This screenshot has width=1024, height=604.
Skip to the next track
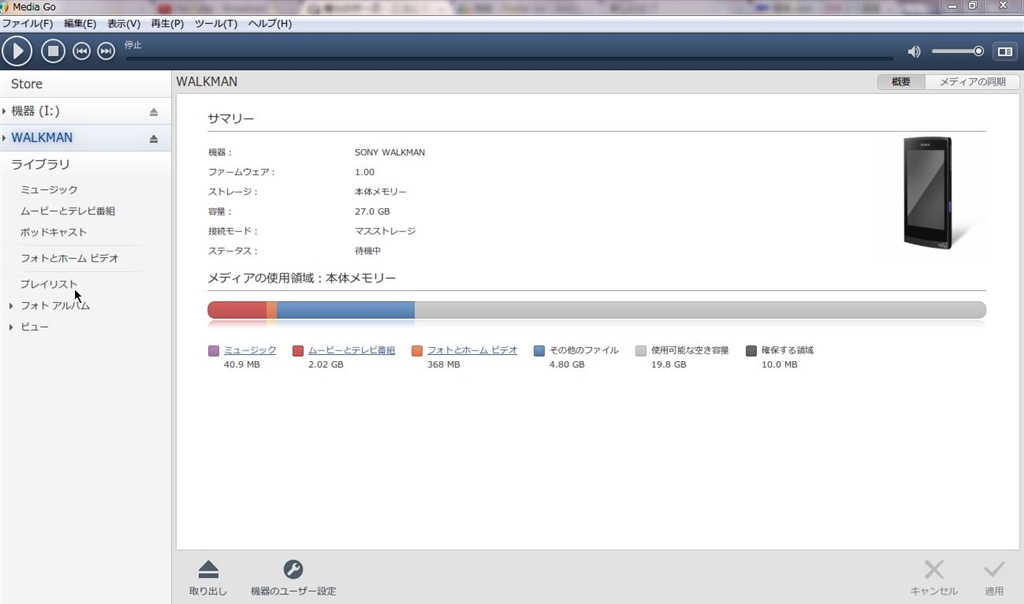106,51
